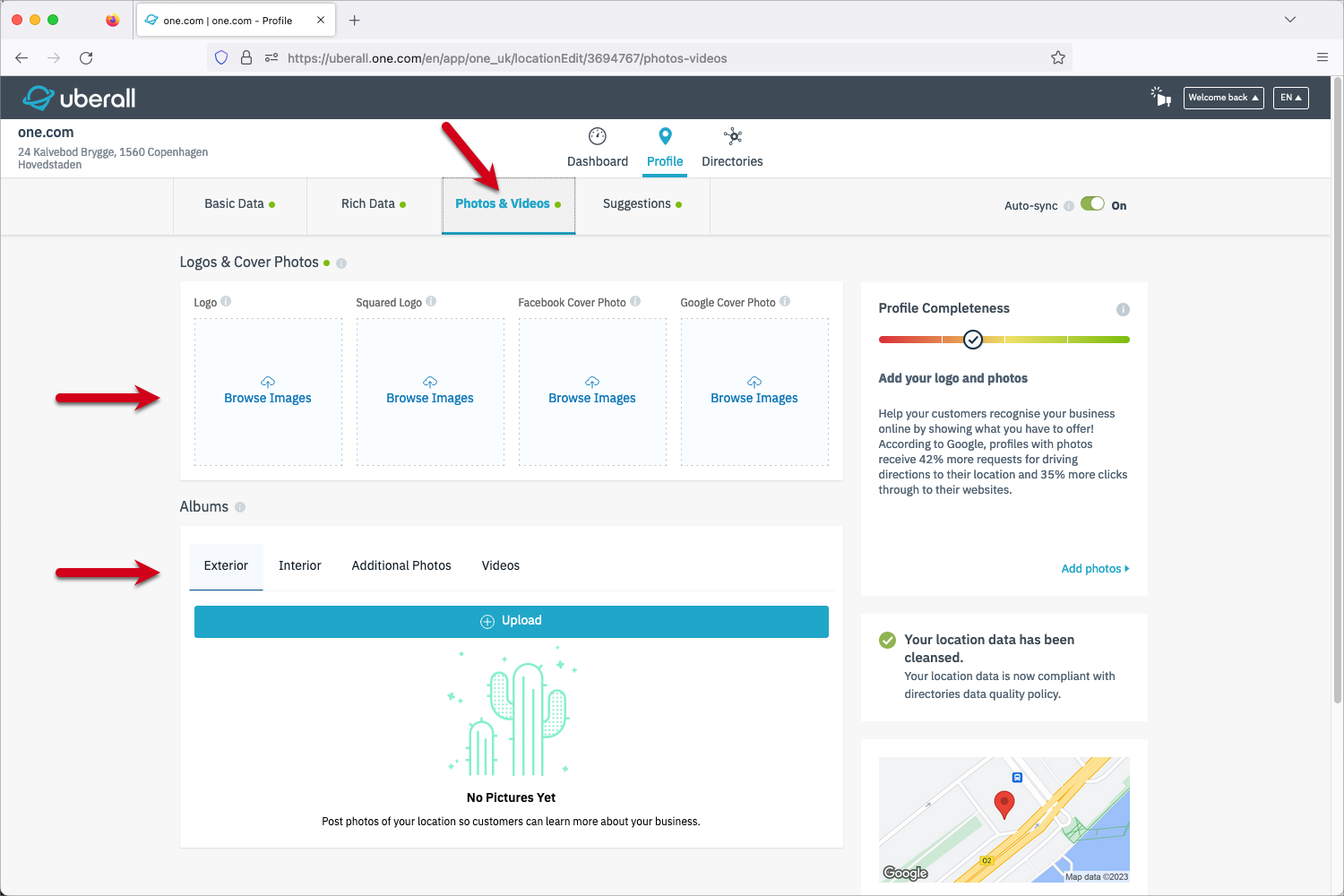Click info icon next to Albums heading
1344x896 pixels.
click(240, 507)
